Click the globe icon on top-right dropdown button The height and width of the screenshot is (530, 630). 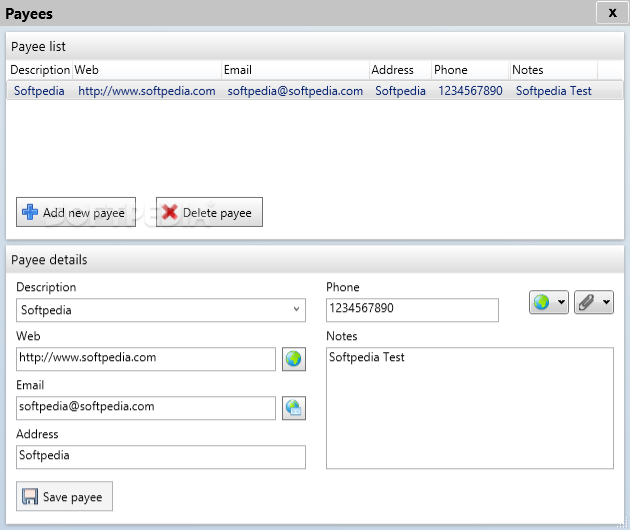542,302
